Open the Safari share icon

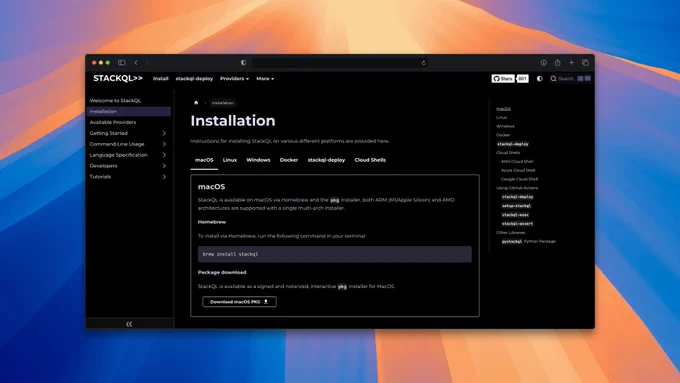(557, 62)
